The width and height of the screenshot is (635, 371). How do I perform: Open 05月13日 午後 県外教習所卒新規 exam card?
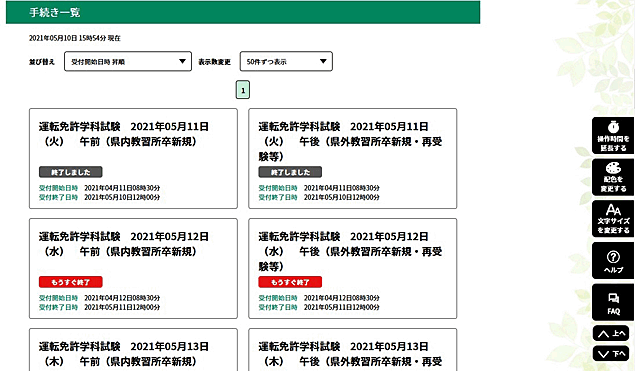[x=352, y=350]
